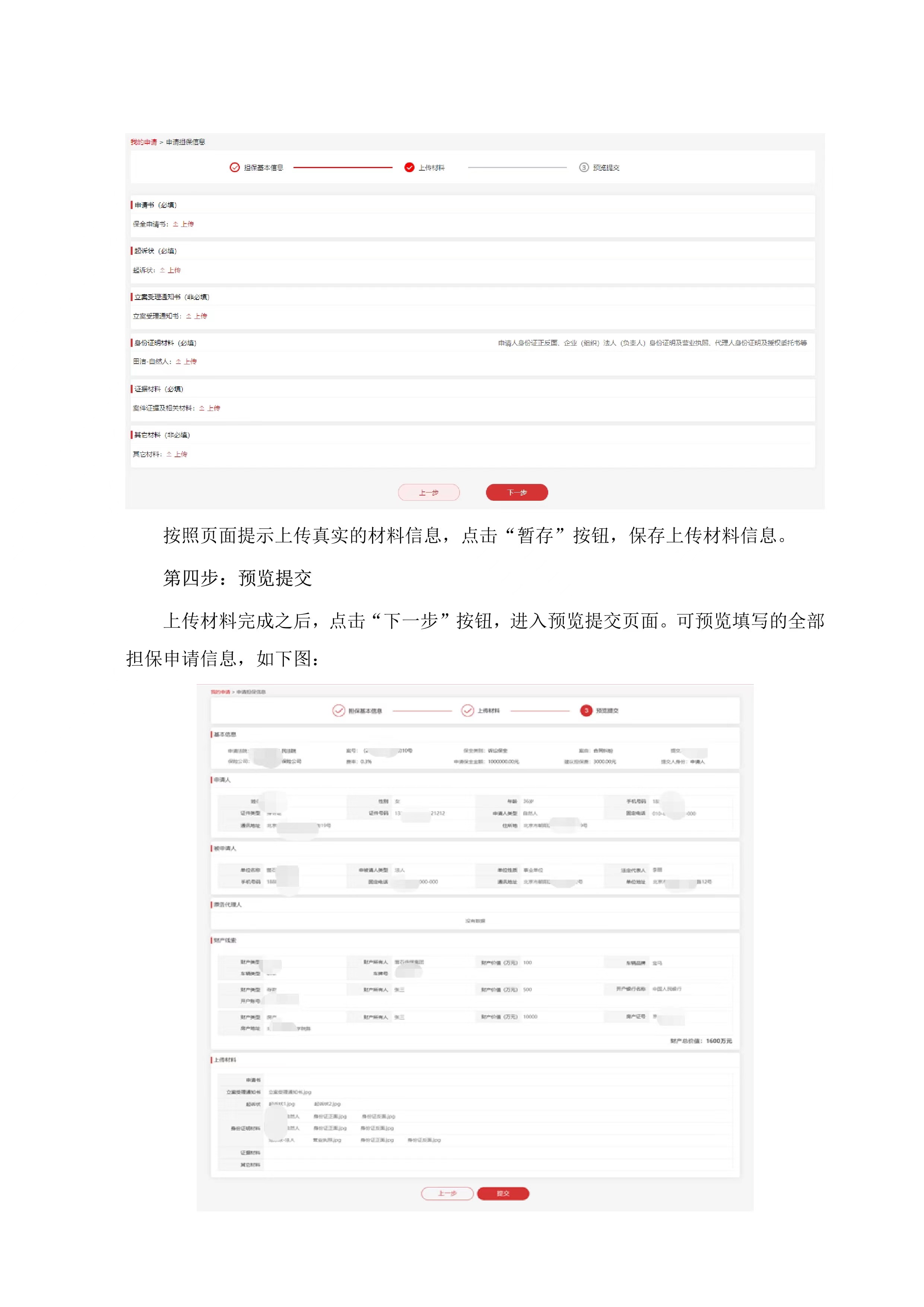Viewport: 924px width, 1307px height.
Task: Select 担保基本信息 step icon in preview page
Action: (x=339, y=711)
